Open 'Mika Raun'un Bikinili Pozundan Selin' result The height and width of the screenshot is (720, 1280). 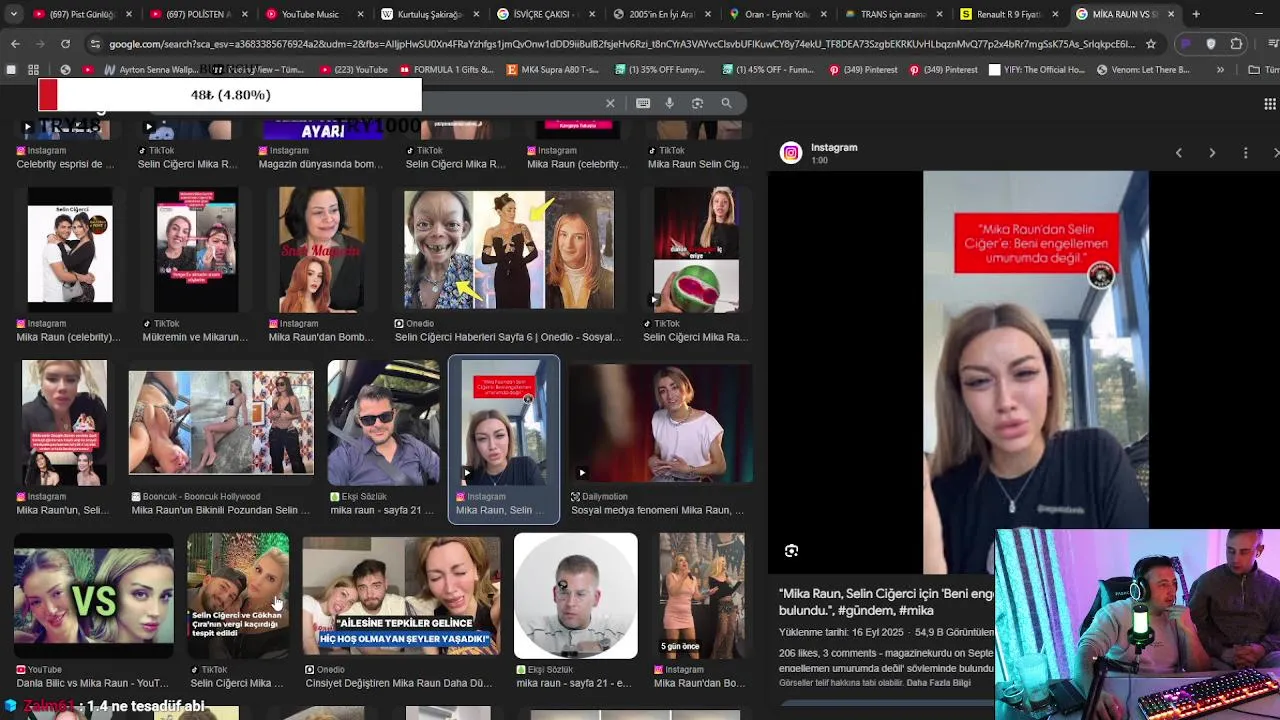tap(221, 510)
